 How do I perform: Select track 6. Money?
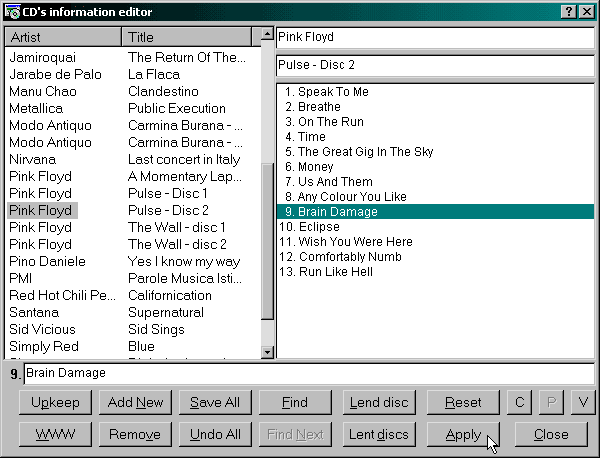[435, 167]
